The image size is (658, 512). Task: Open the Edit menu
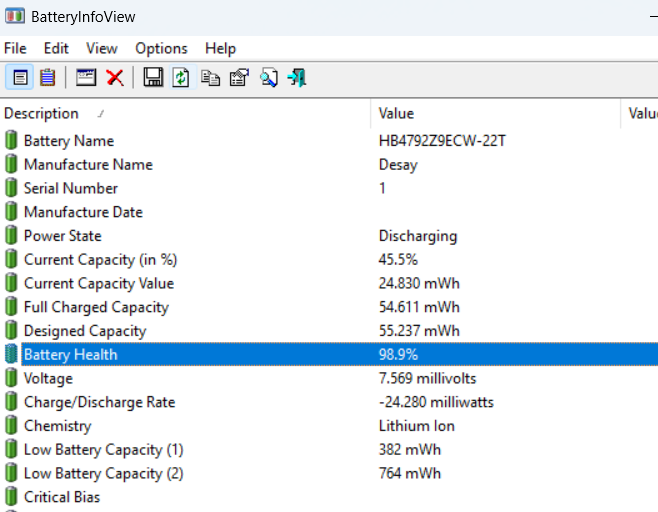(56, 48)
